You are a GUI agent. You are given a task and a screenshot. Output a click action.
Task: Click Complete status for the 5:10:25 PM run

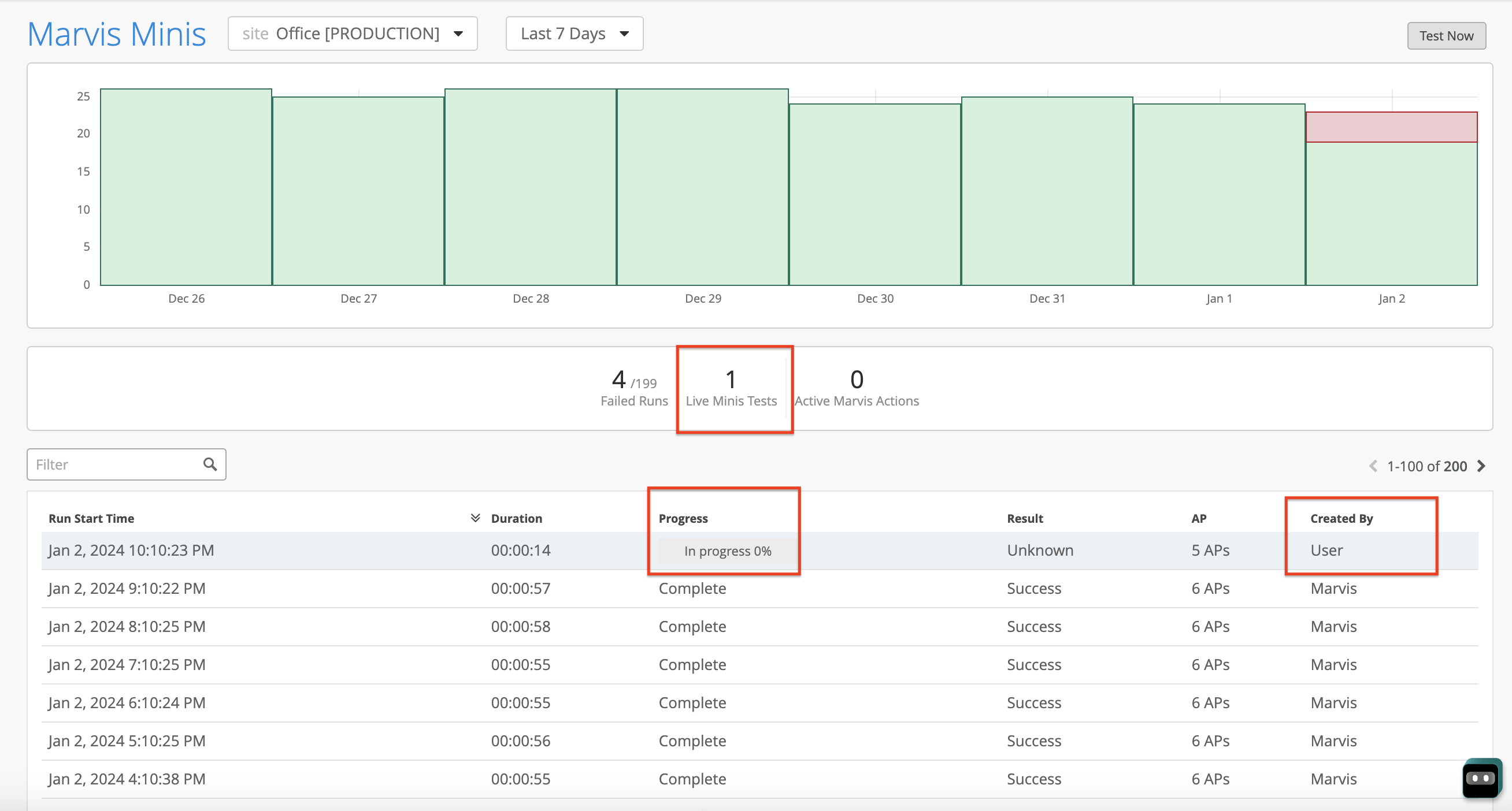[692, 741]
